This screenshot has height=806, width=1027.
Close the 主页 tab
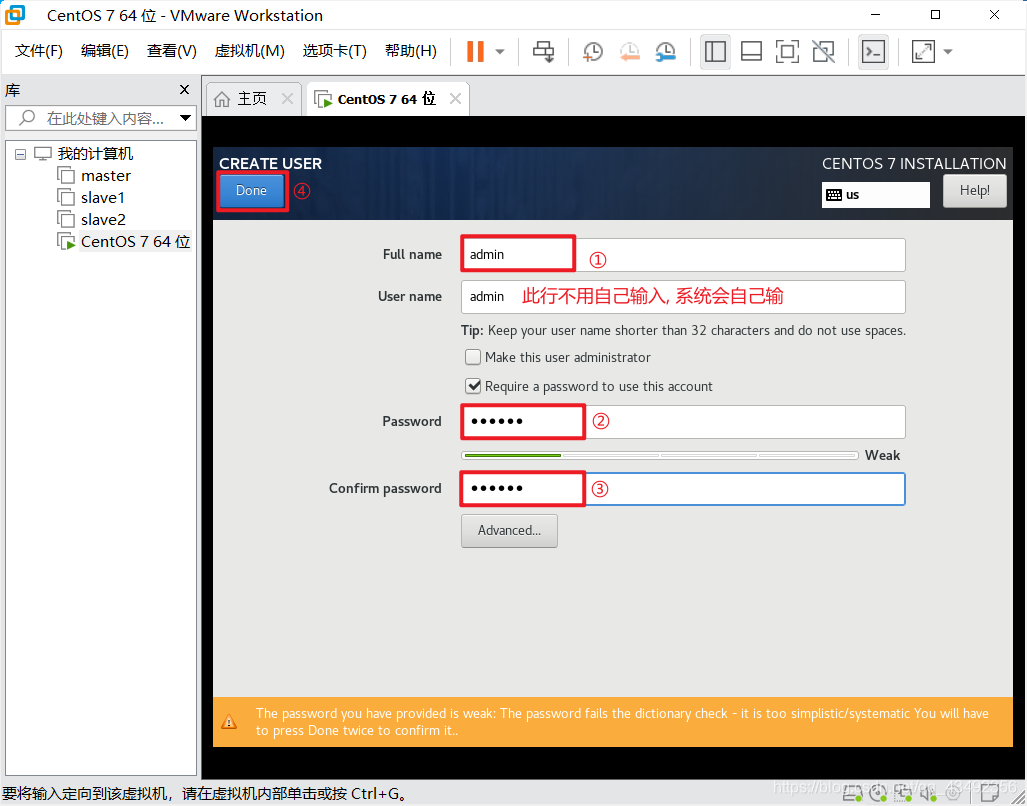(x=287, y=99)
